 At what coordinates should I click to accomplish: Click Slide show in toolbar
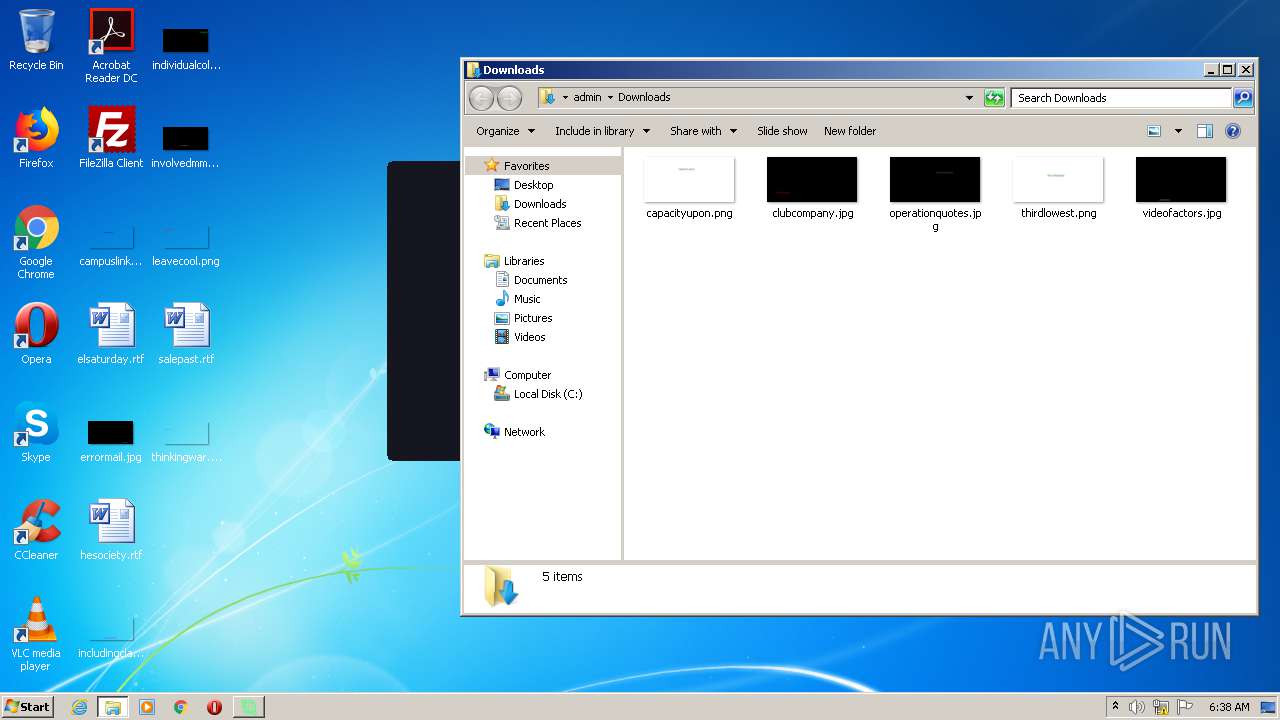(x=782, y=131)
